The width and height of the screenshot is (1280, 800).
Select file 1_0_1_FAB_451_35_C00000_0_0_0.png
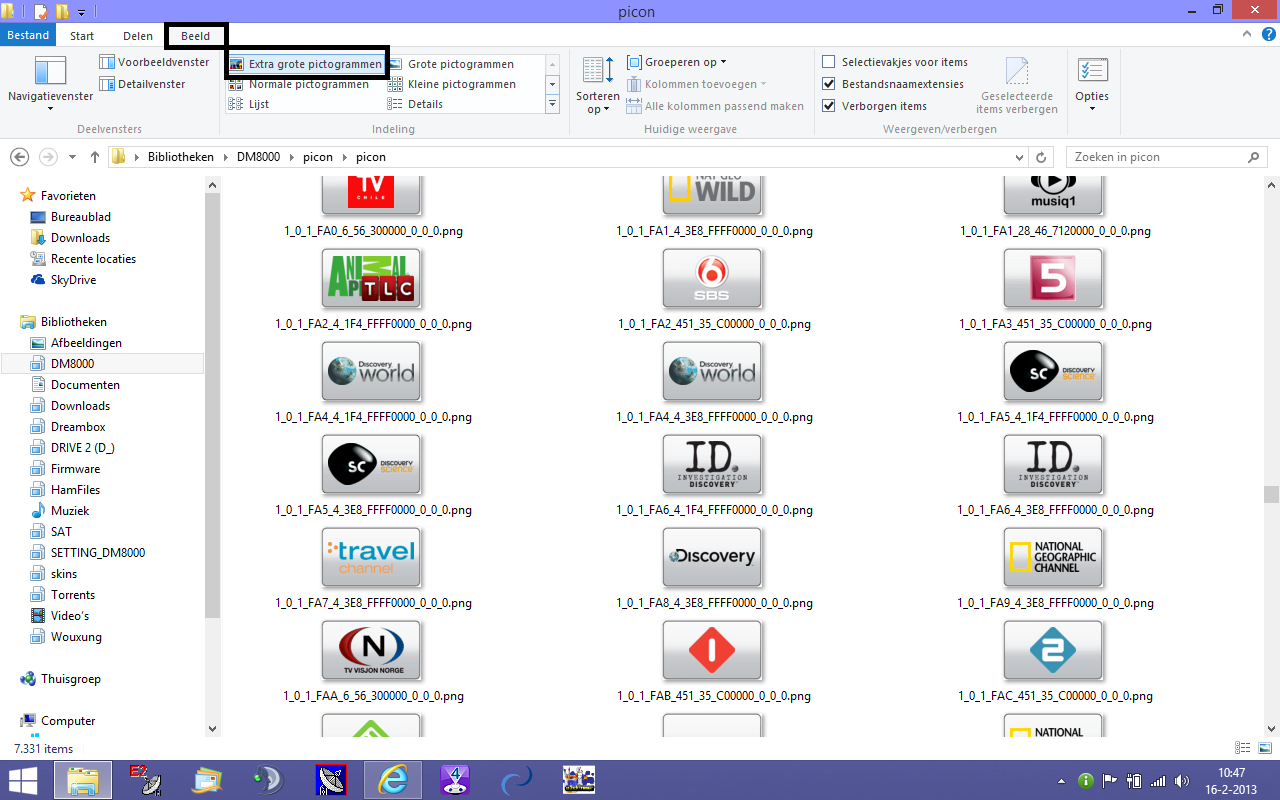click(x=714, y=696)
